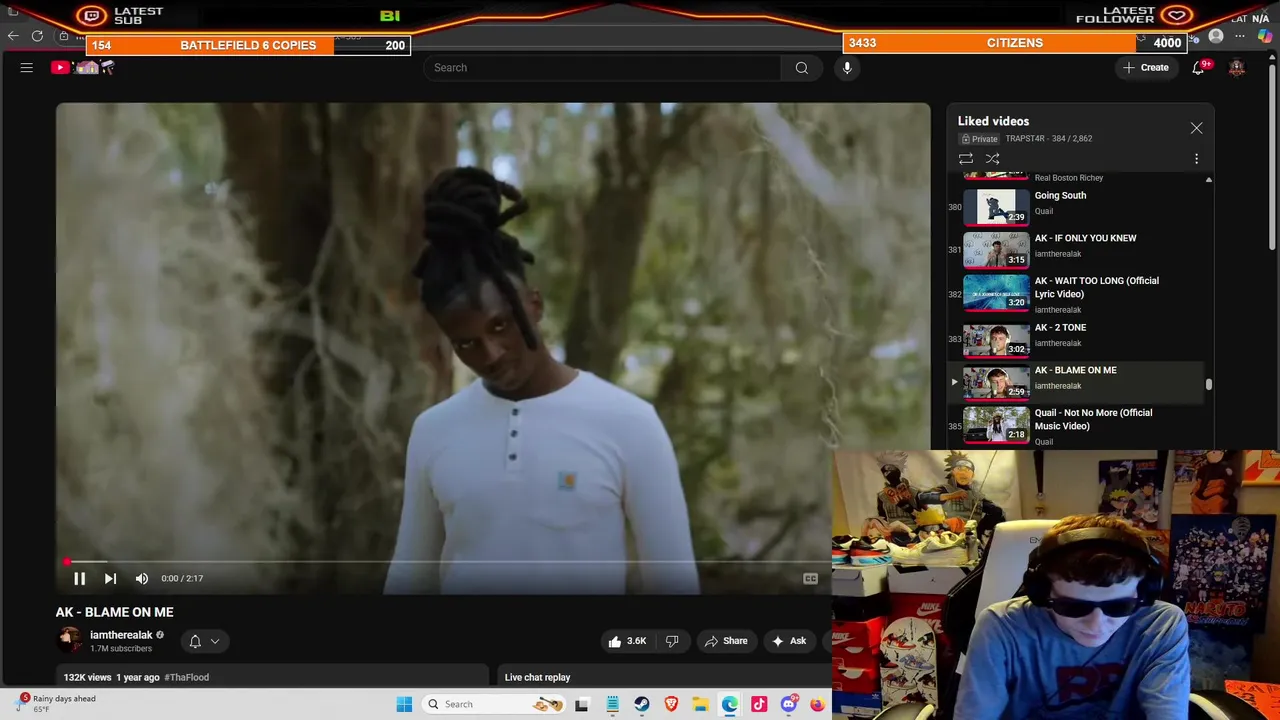Open the subscription notification bell dropdown
Image resolution: width=1280 pixels, height=720 pixels.
click(204, 641)
